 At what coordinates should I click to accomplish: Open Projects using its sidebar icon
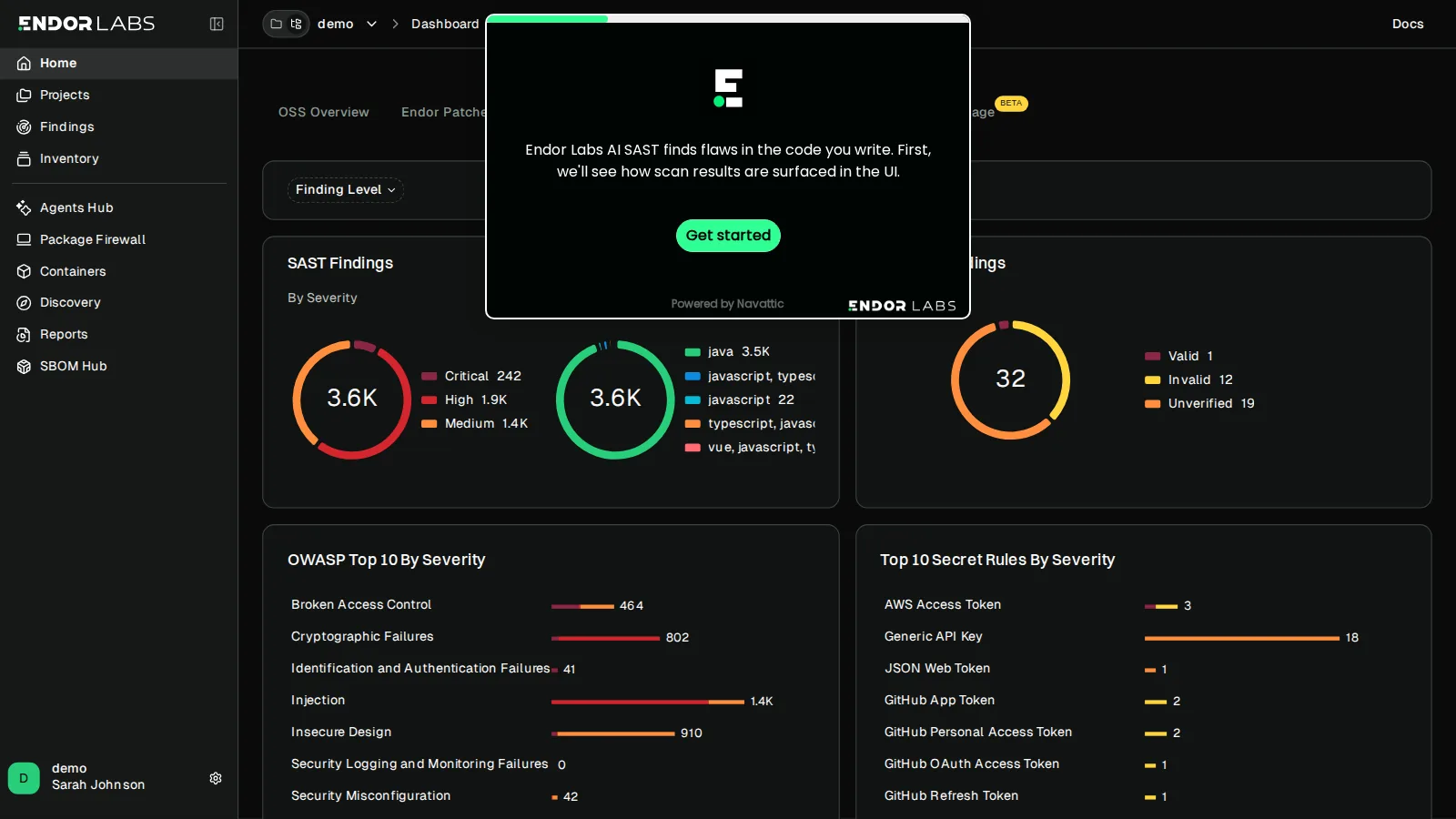(24, 96)
